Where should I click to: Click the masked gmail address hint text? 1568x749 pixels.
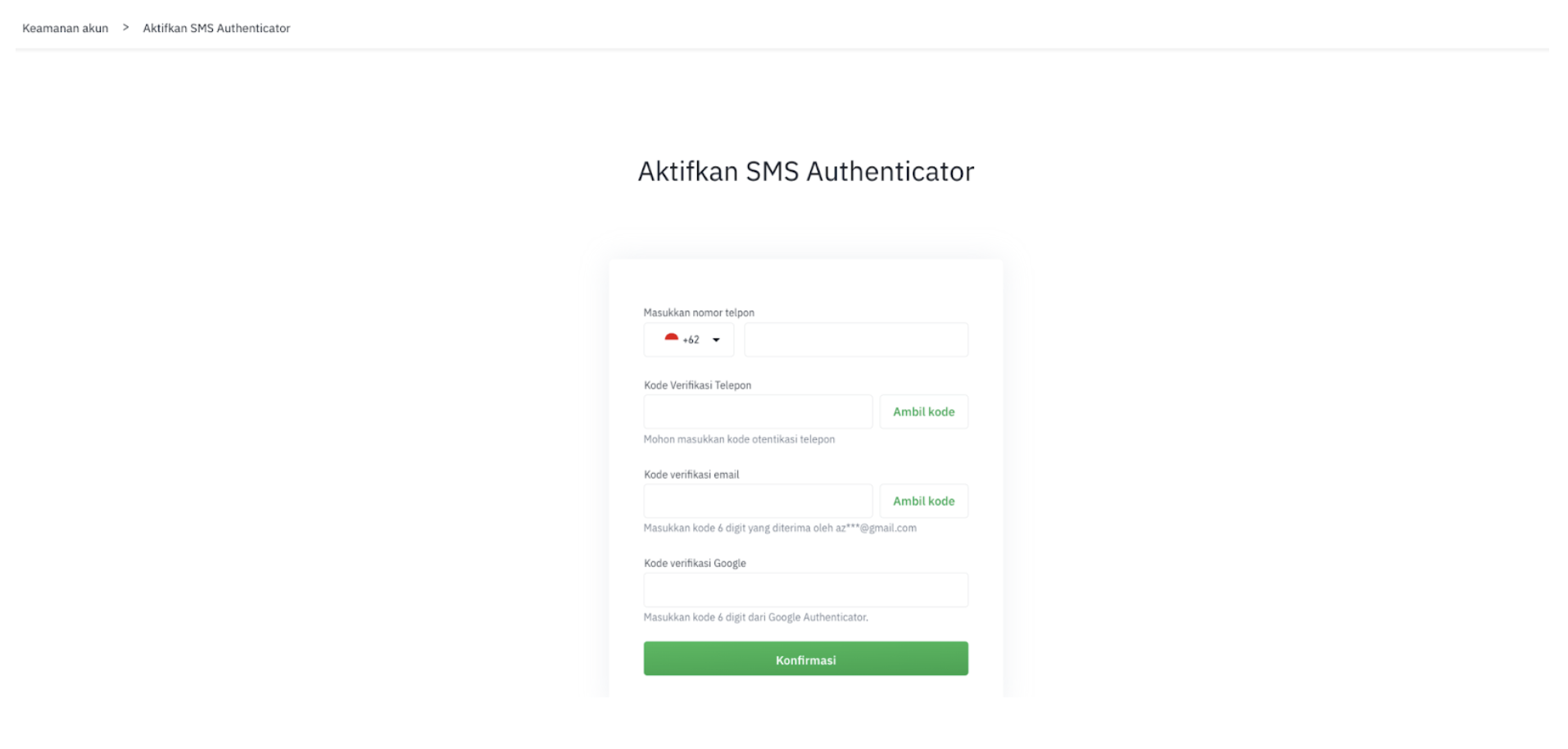tap(876, 528)
